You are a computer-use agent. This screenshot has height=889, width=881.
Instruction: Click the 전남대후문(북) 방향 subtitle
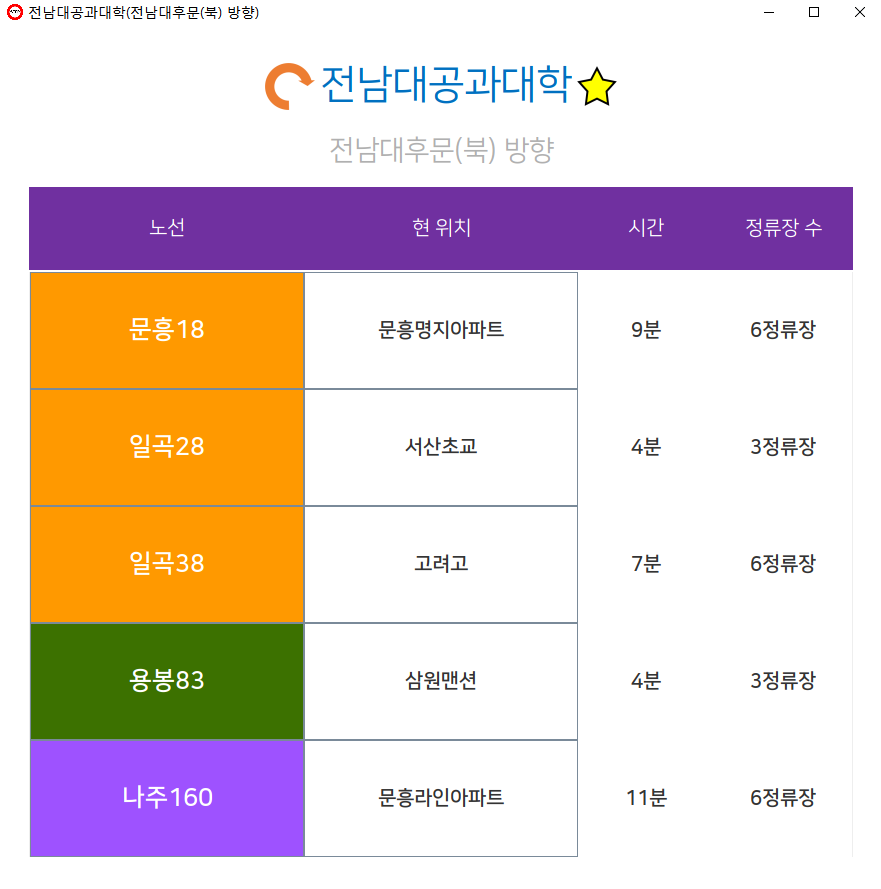pyautogui.click(x=442, y=150)
